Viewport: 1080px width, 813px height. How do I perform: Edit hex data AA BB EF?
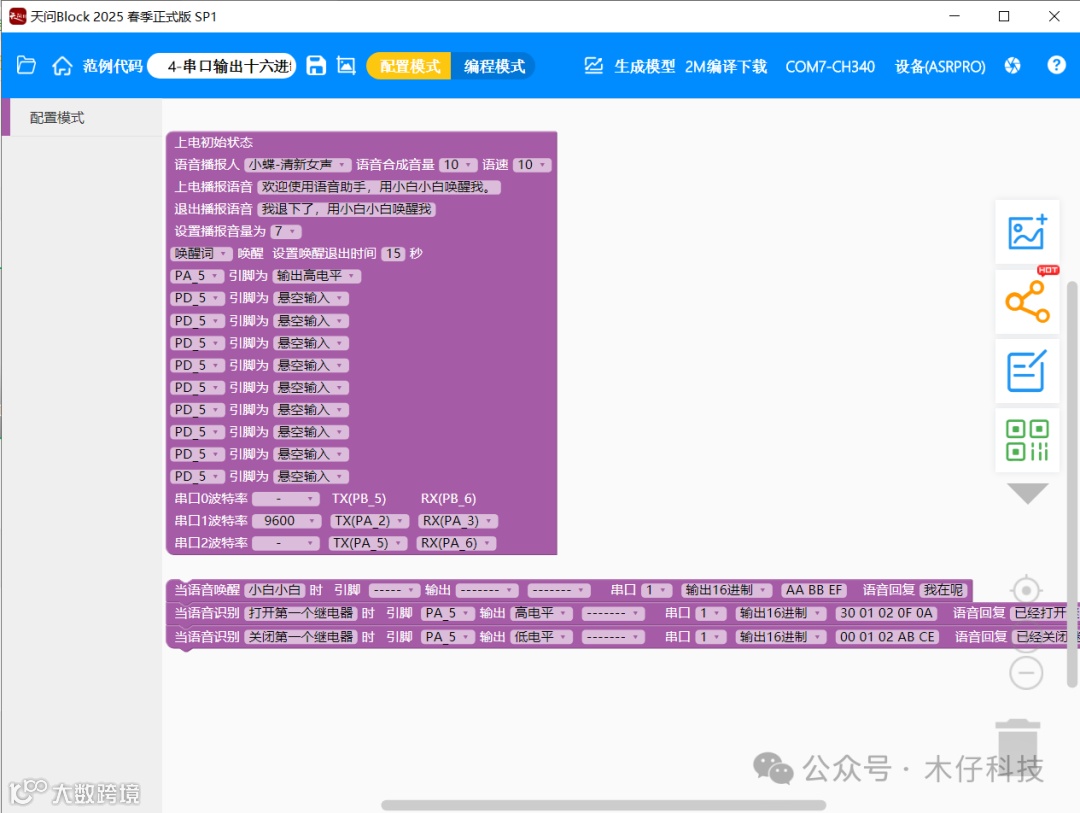point(813,590)
